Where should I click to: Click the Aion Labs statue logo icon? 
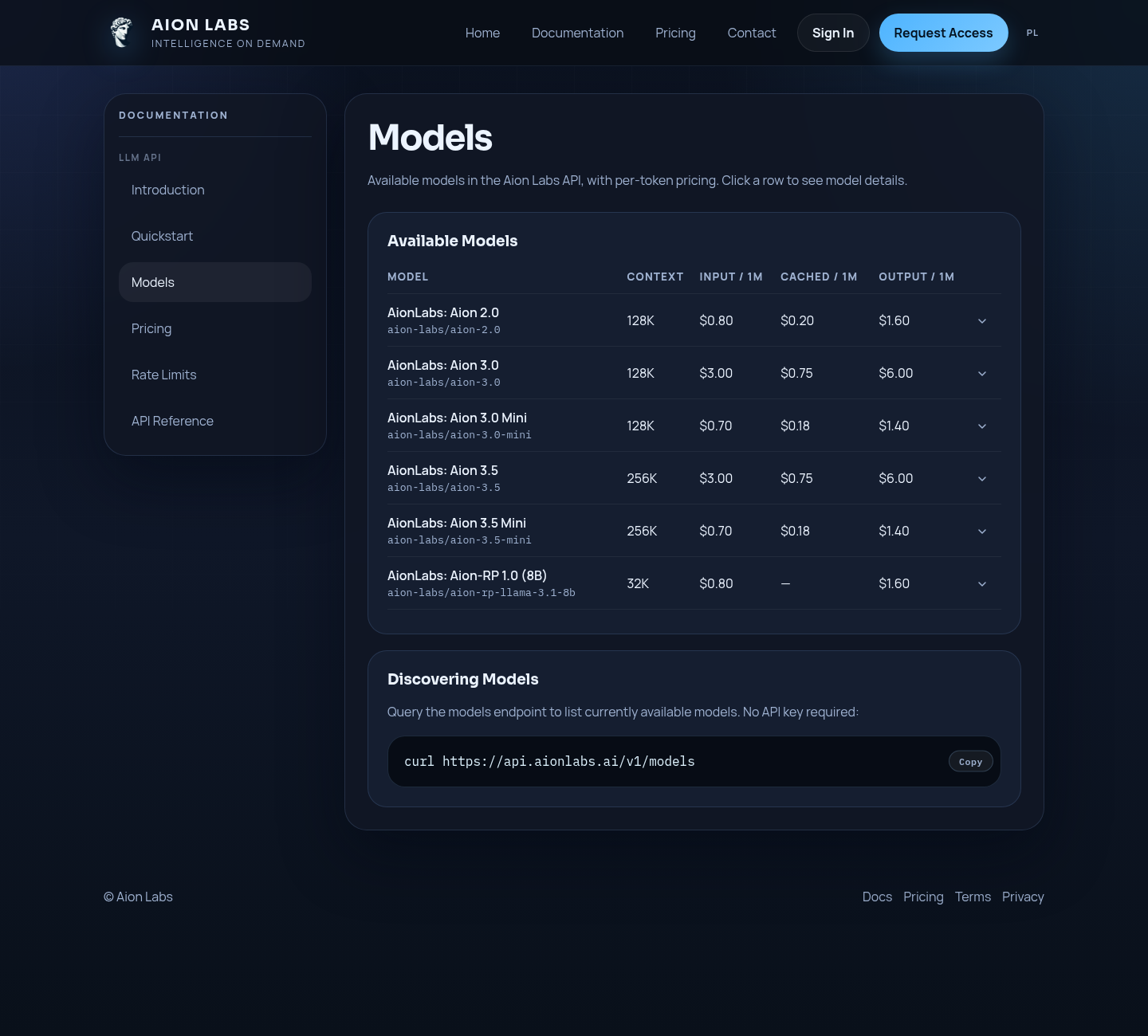[x=121, y=33]
